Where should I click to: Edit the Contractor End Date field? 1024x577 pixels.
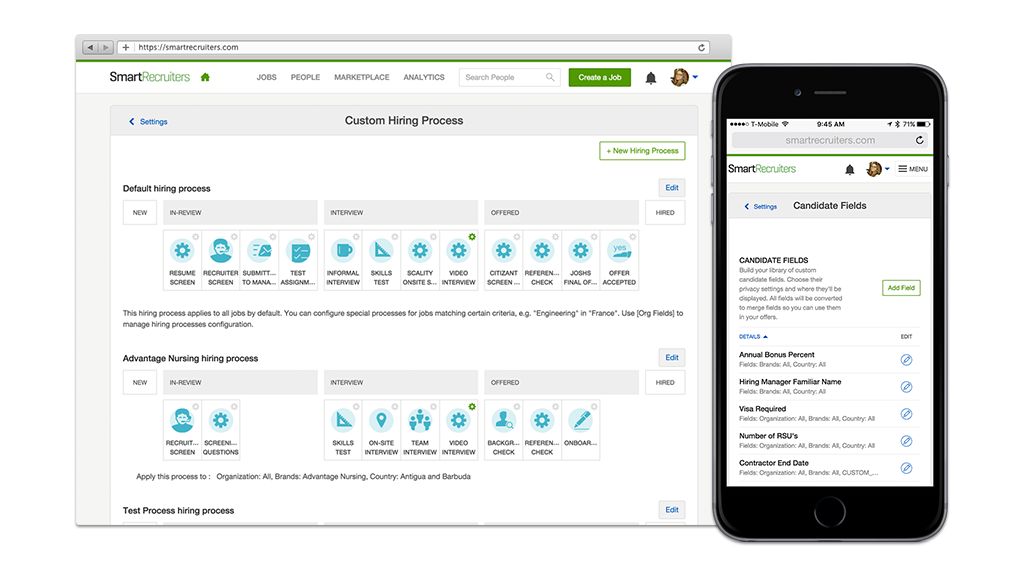click(906, 468)
